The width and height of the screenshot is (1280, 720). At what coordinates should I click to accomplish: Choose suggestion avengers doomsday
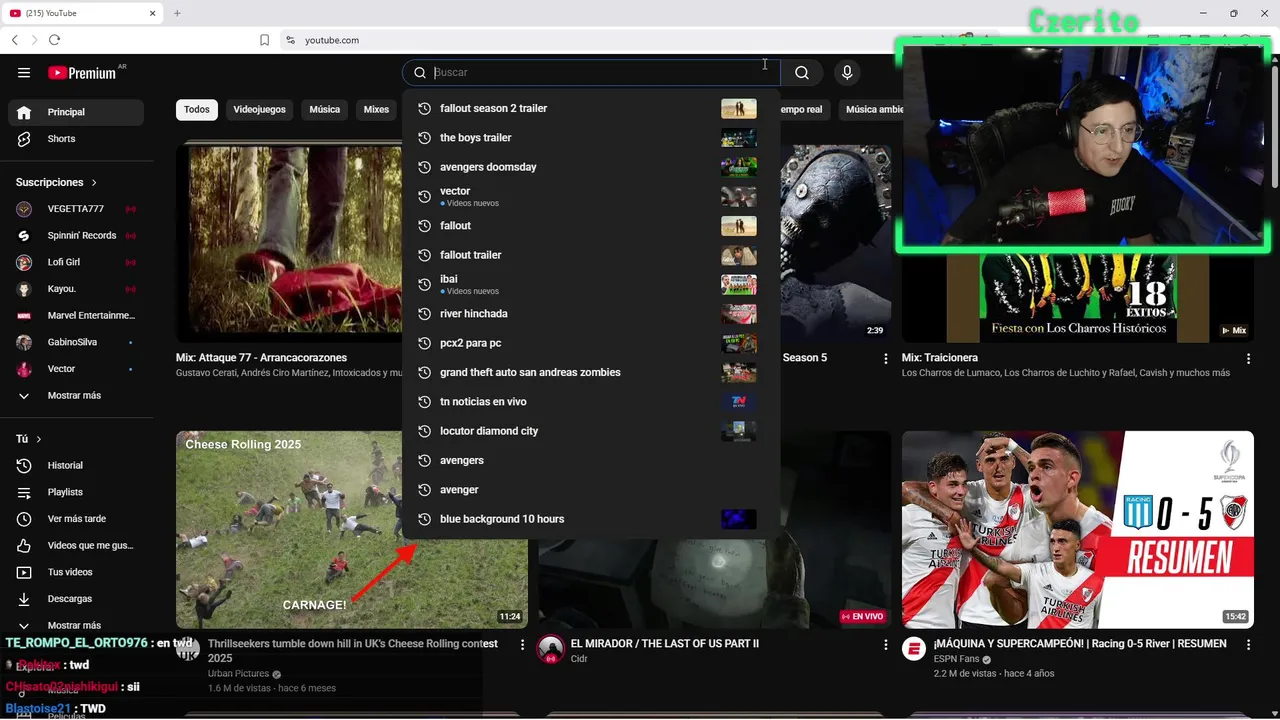point(591,167)
